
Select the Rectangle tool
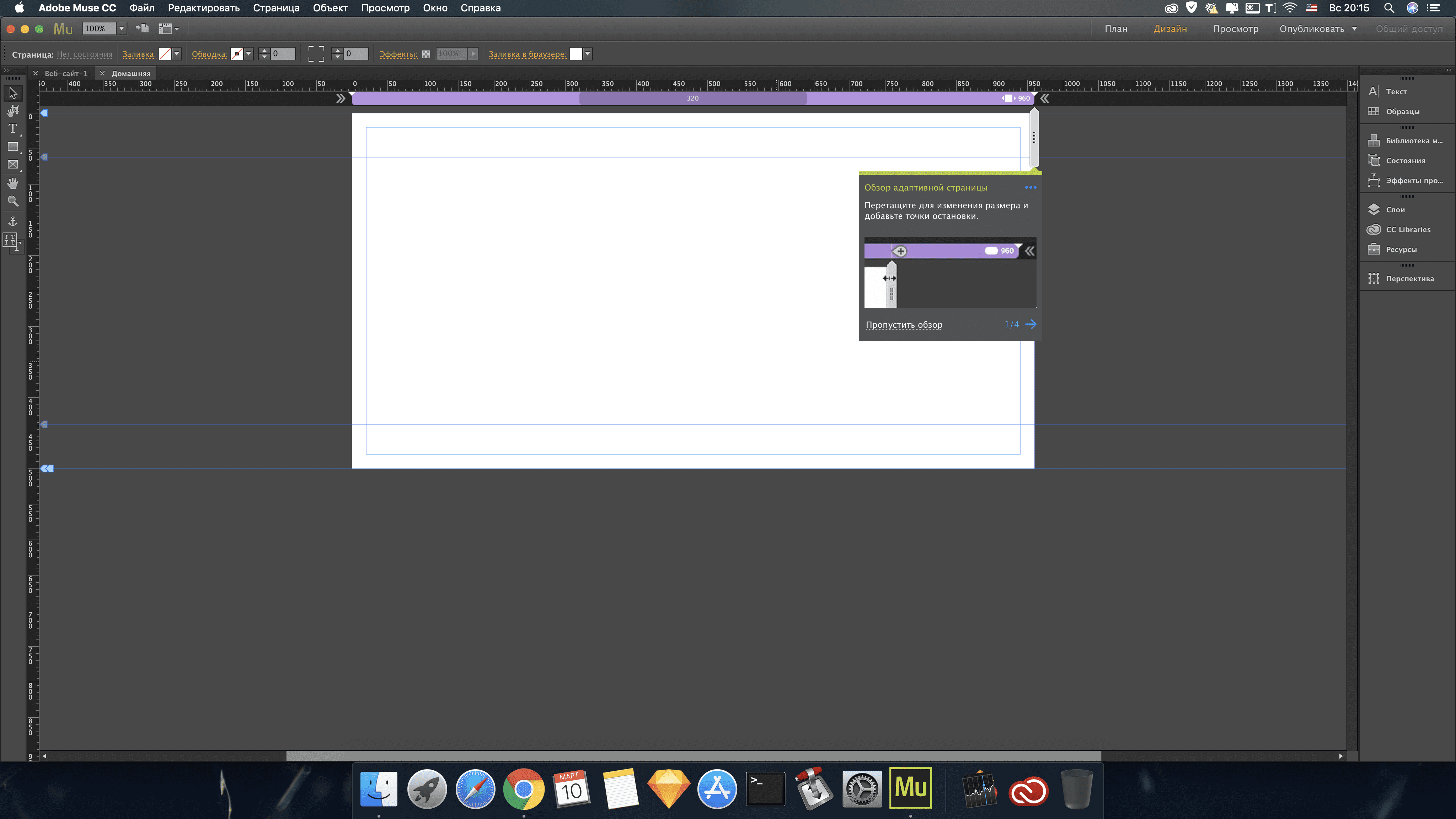12,146
